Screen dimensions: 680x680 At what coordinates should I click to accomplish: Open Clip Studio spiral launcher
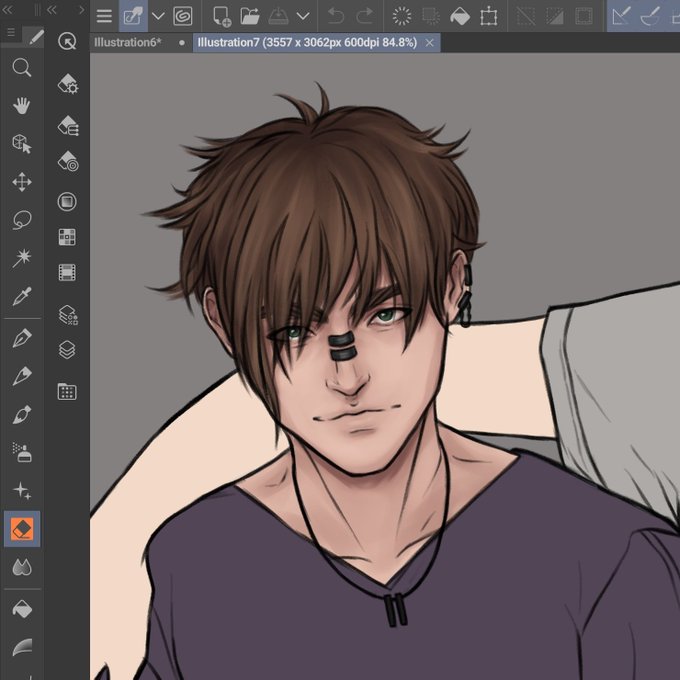tap(183, 16)
